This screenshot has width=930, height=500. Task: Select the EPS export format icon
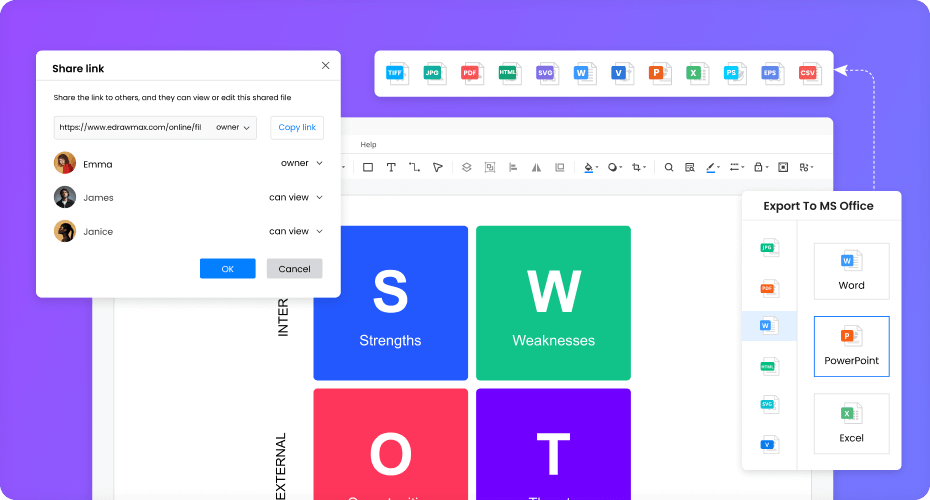772,74
